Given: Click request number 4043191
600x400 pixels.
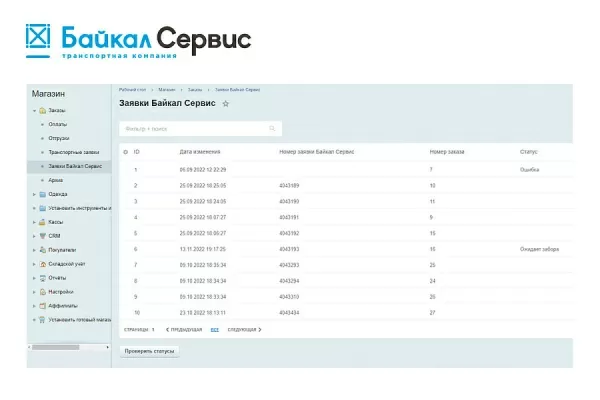Looking at the screenshot, I should [x=289, y=217].
